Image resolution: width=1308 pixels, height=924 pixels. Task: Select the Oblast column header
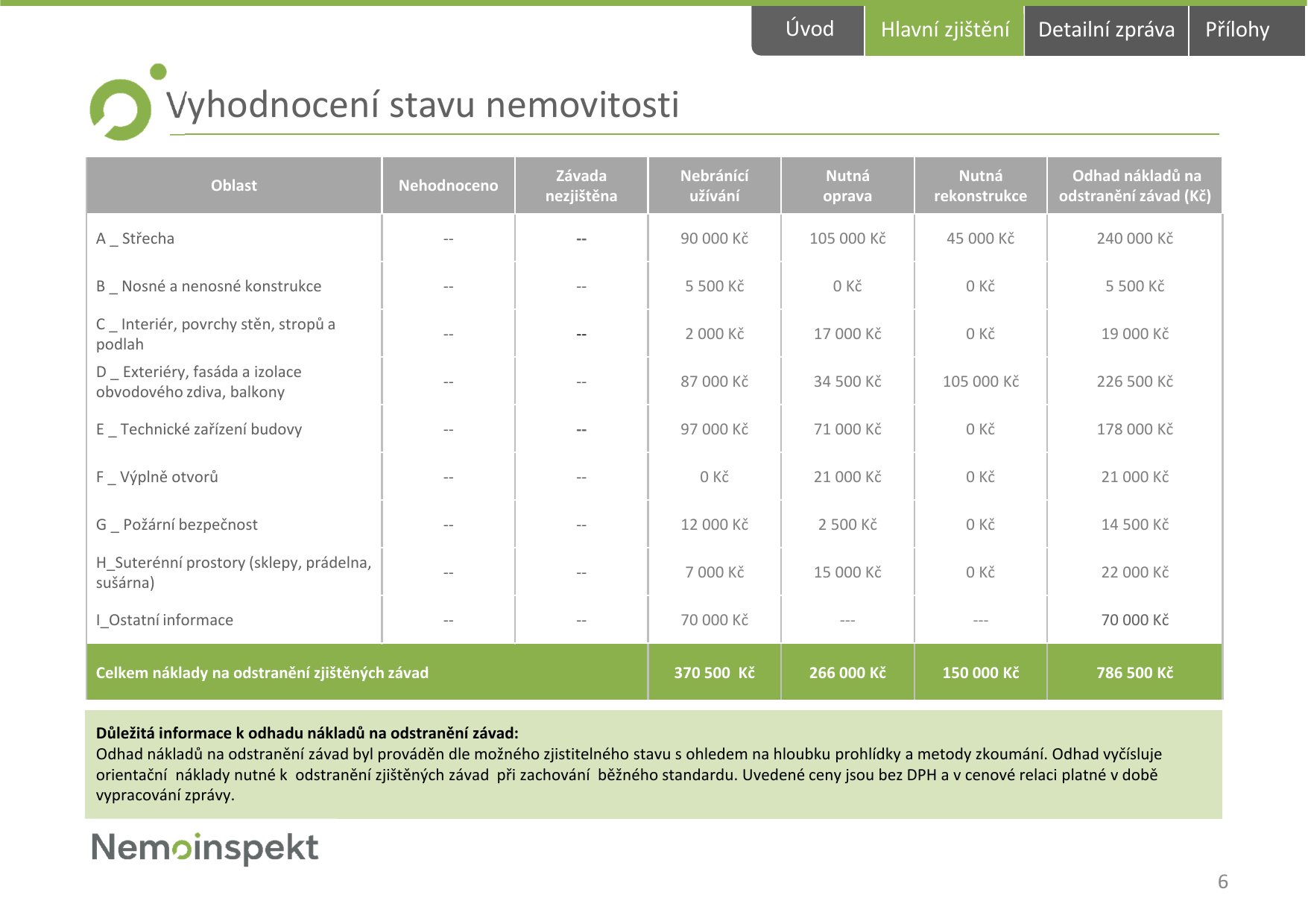[x=234, y=186]
